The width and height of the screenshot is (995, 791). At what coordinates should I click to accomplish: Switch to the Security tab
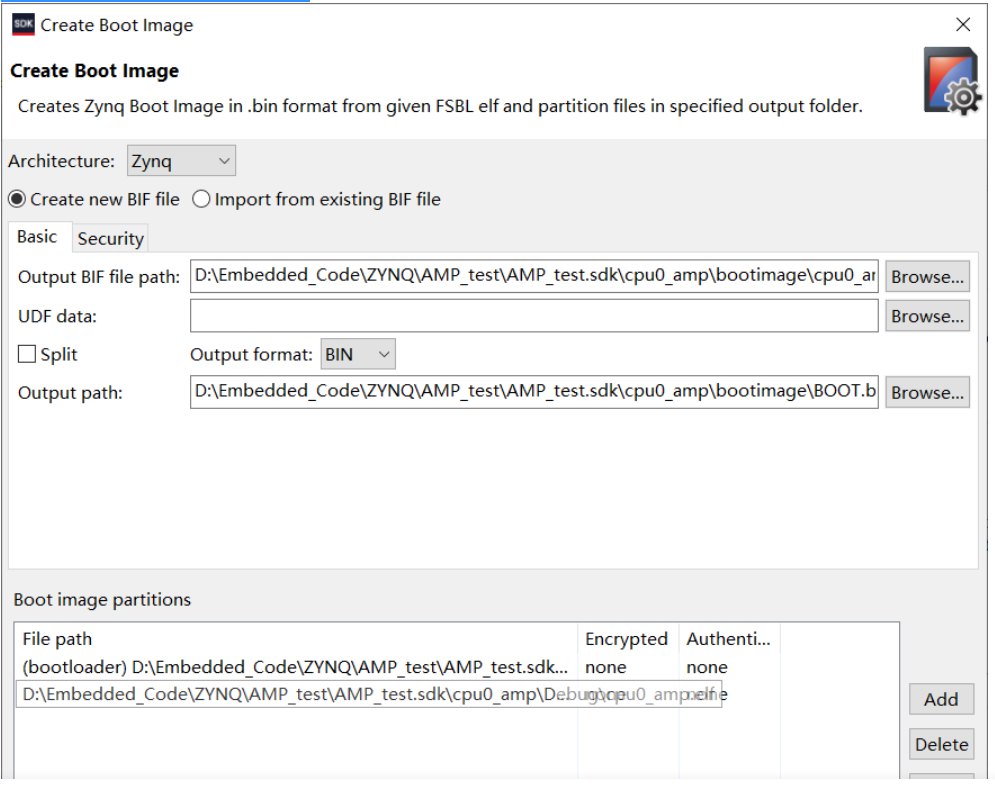click(111, 238)
